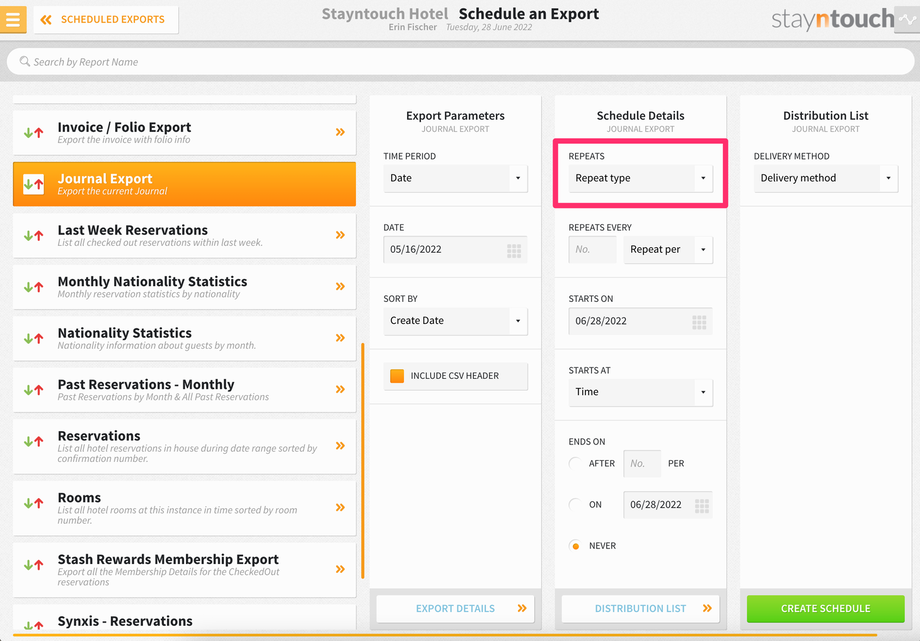
Task: Click Last Week Reservations arrows icon
Action: click(x=33, y=235)
